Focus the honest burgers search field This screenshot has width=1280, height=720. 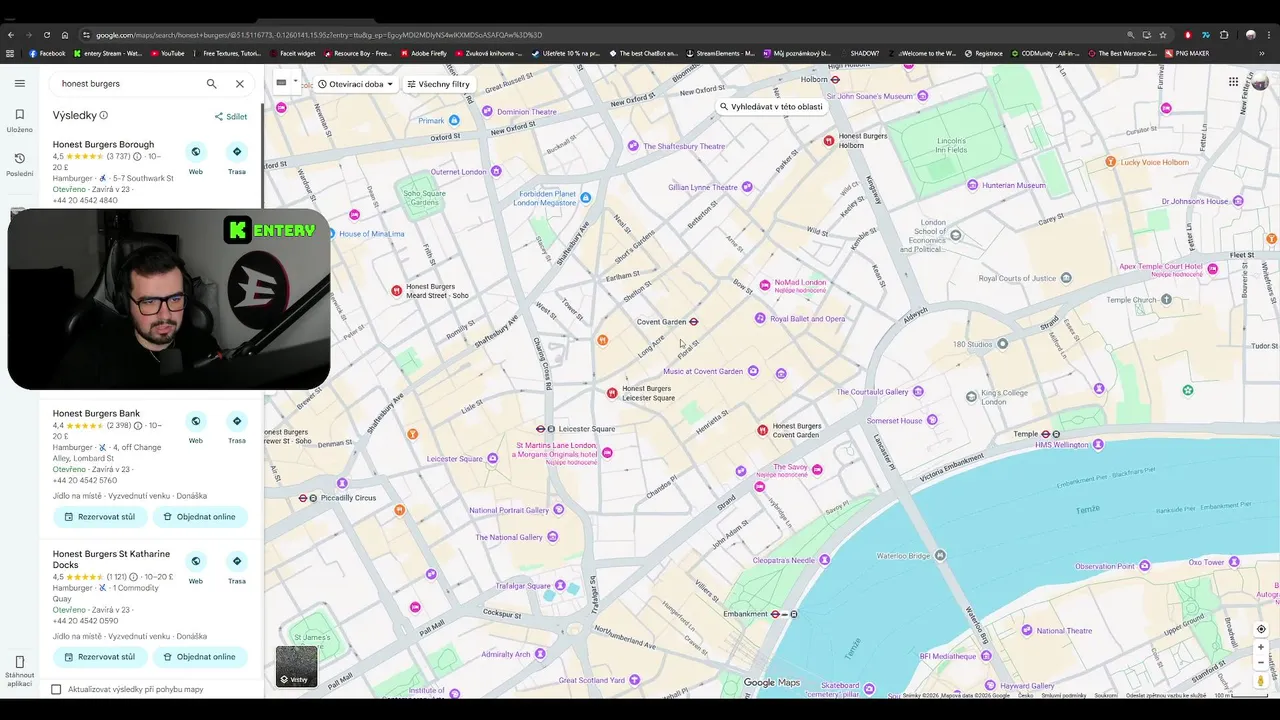pyautogui.click(x=128, y=84)
